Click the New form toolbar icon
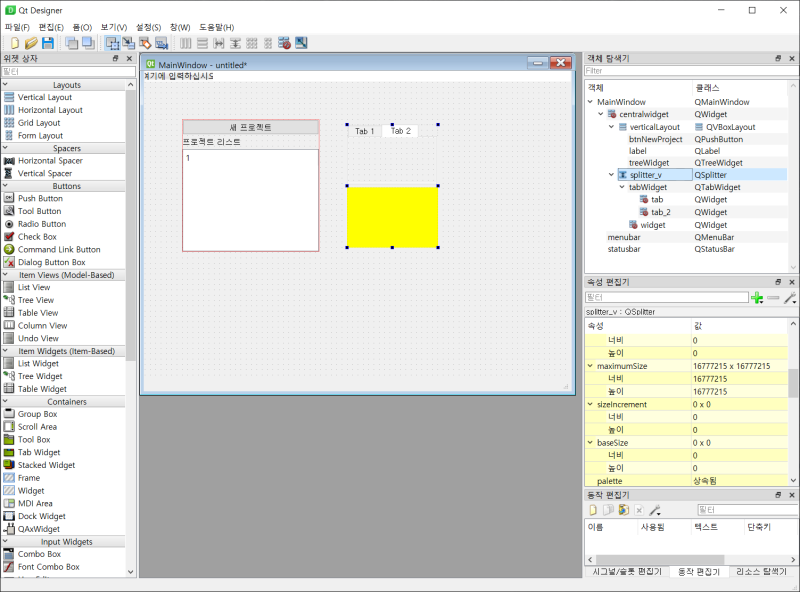This screenshot has width=800, height=592. coord(15,43)
